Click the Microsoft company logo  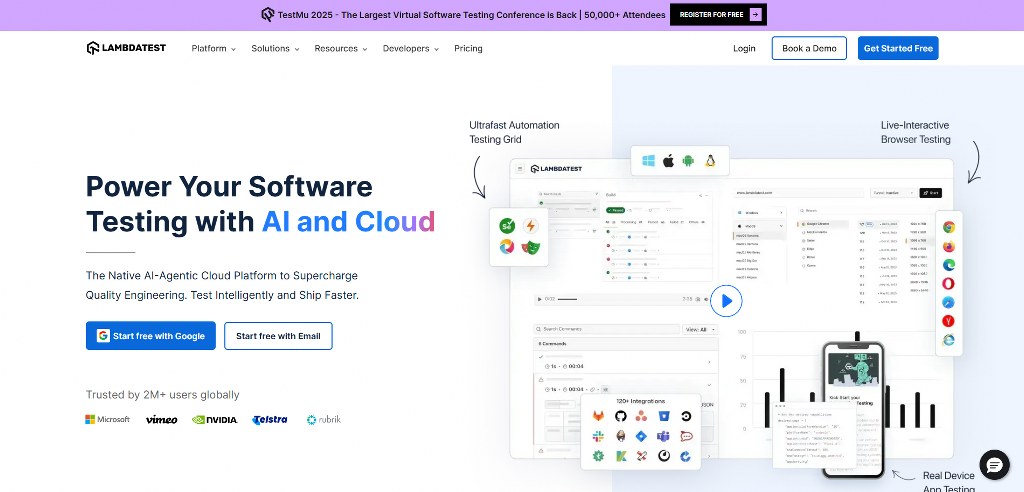coord(108,419)
